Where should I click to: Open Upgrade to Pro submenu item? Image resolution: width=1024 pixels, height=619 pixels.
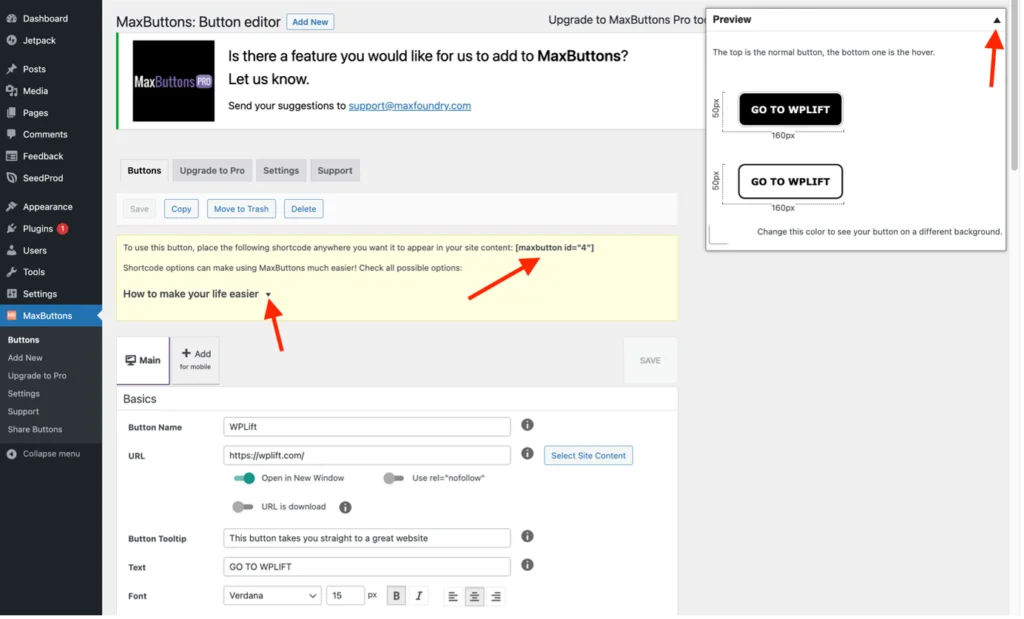point(37,376)
